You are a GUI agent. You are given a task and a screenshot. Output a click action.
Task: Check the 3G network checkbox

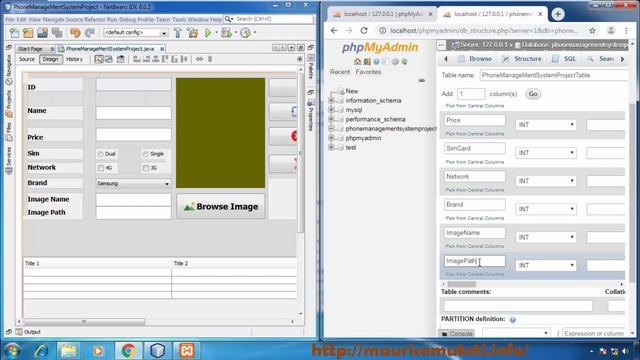point(146,168)
